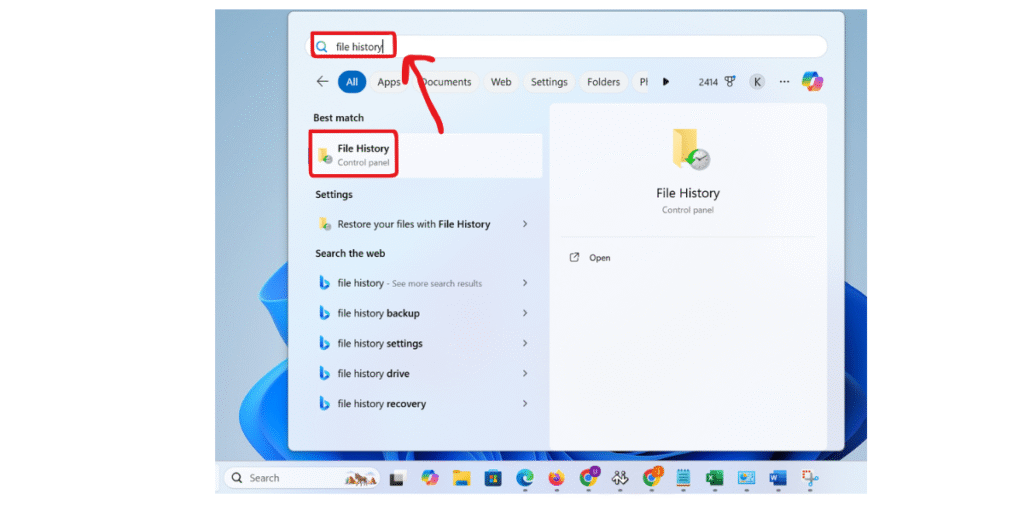Open the three-dot options menu
This screenshot has height=512, width=1024.
click(x=784, y=82)
